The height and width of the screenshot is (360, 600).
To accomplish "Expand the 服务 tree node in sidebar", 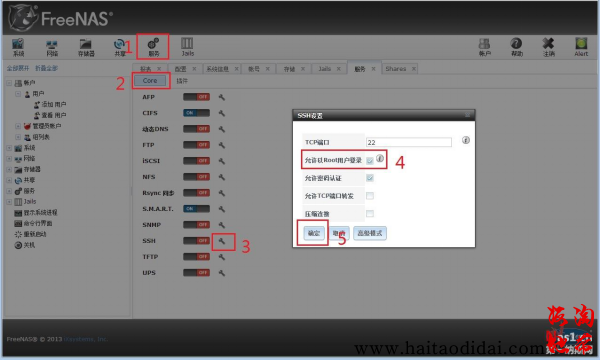I will coord(9,191).
